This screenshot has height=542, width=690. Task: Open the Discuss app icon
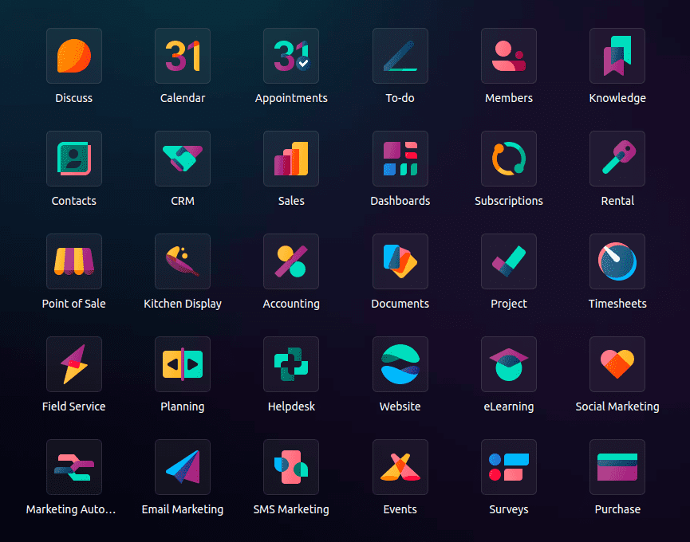click(x=74, y=56)
